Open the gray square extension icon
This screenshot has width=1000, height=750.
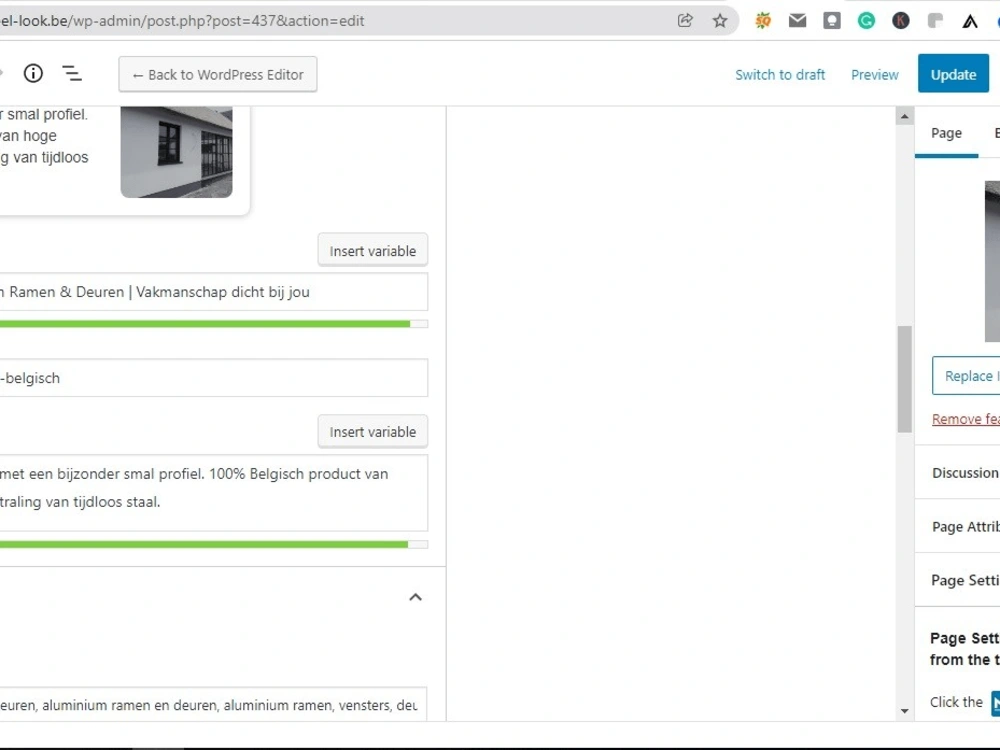pyautogui.click(x=832, y=20)
